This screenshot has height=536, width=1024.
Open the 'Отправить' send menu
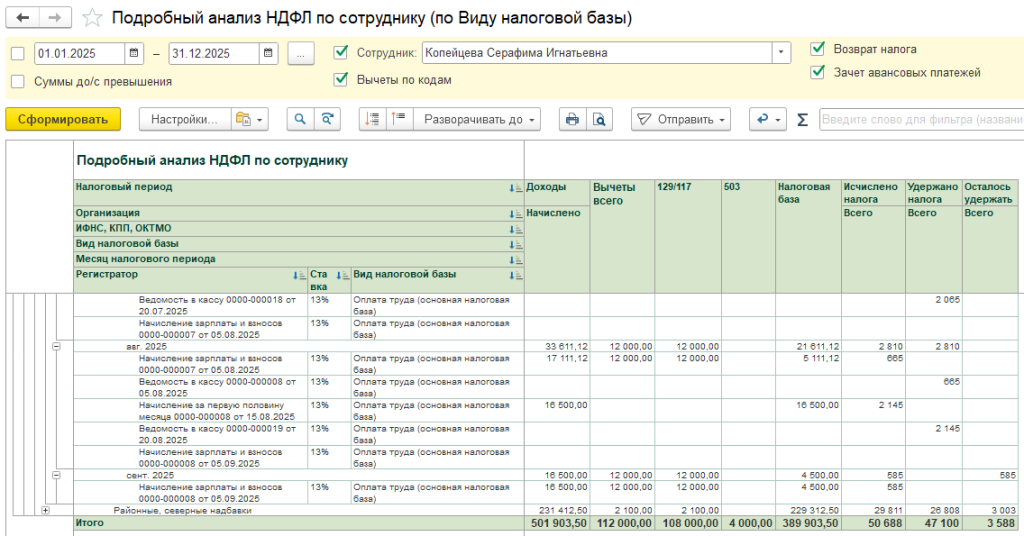(x=680, y=119)
